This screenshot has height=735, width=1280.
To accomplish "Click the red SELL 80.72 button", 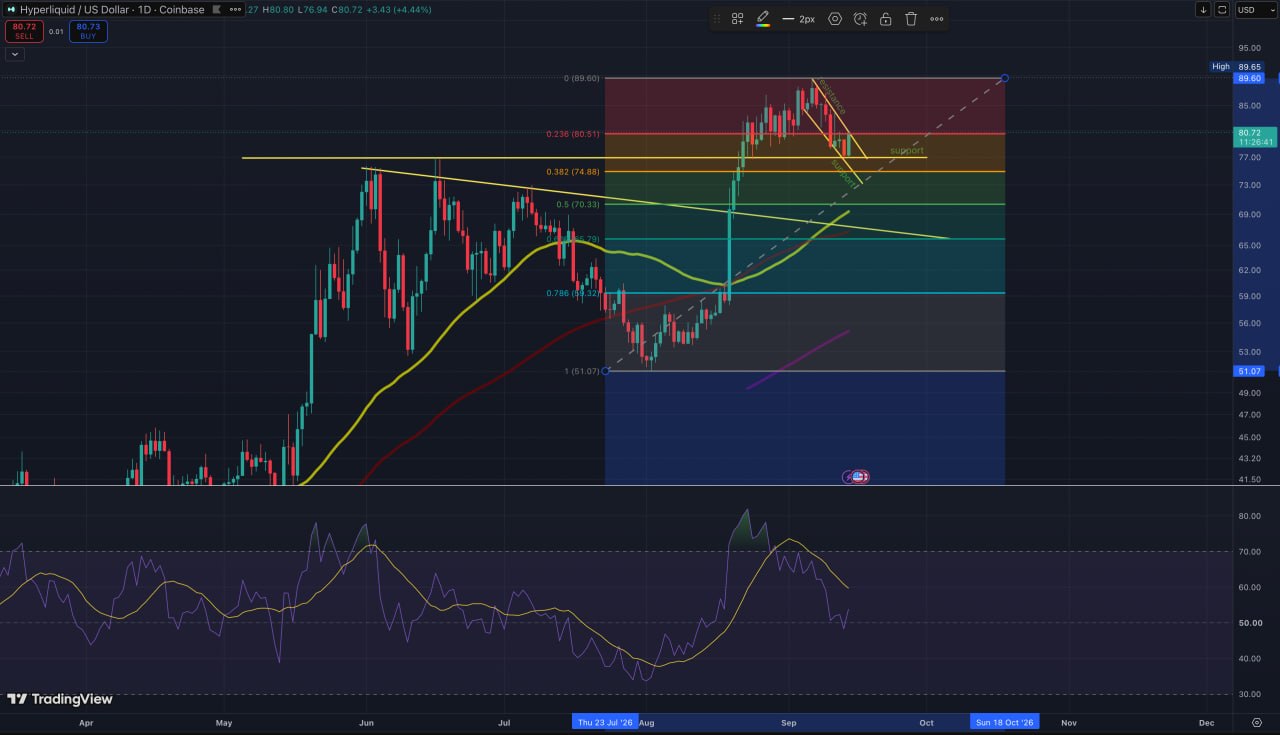I will coord(24,31).
